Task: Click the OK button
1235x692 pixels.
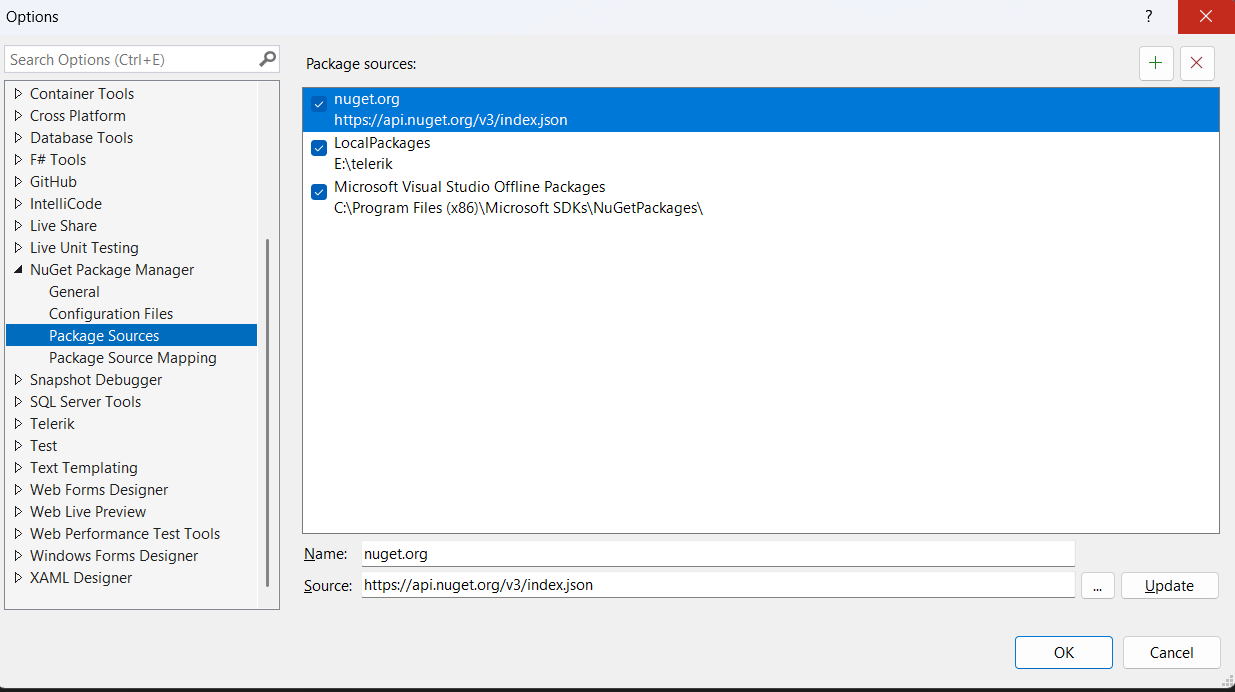Action: click(x=1063, y=653)
